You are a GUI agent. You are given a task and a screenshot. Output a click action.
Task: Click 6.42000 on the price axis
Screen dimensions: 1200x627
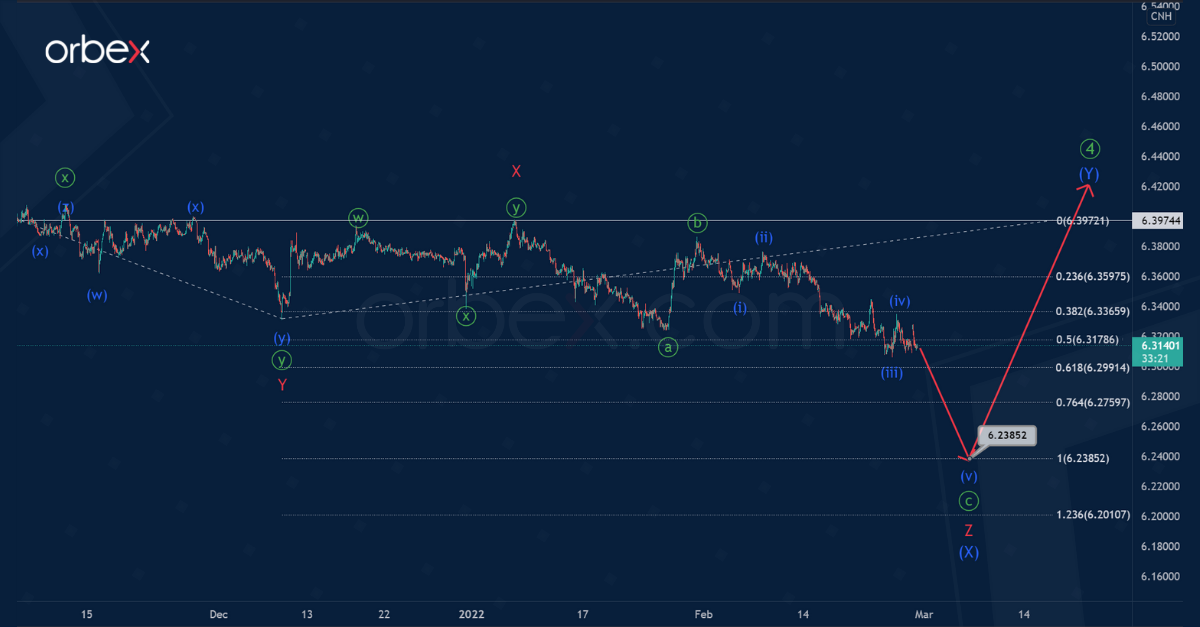(x=1161, y=187)
